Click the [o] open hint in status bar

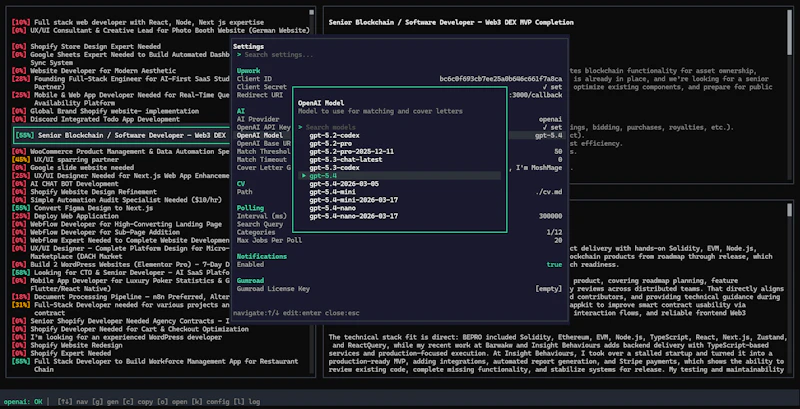pos(172,402)
